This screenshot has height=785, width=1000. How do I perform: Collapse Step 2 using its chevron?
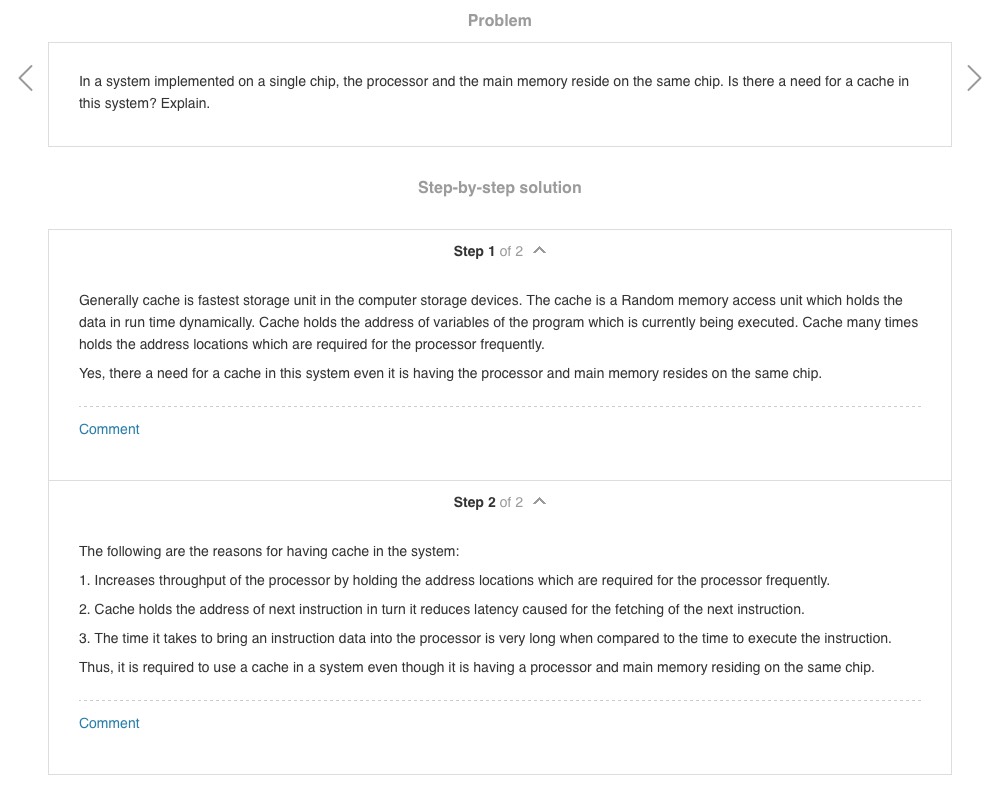coord(540,502)
